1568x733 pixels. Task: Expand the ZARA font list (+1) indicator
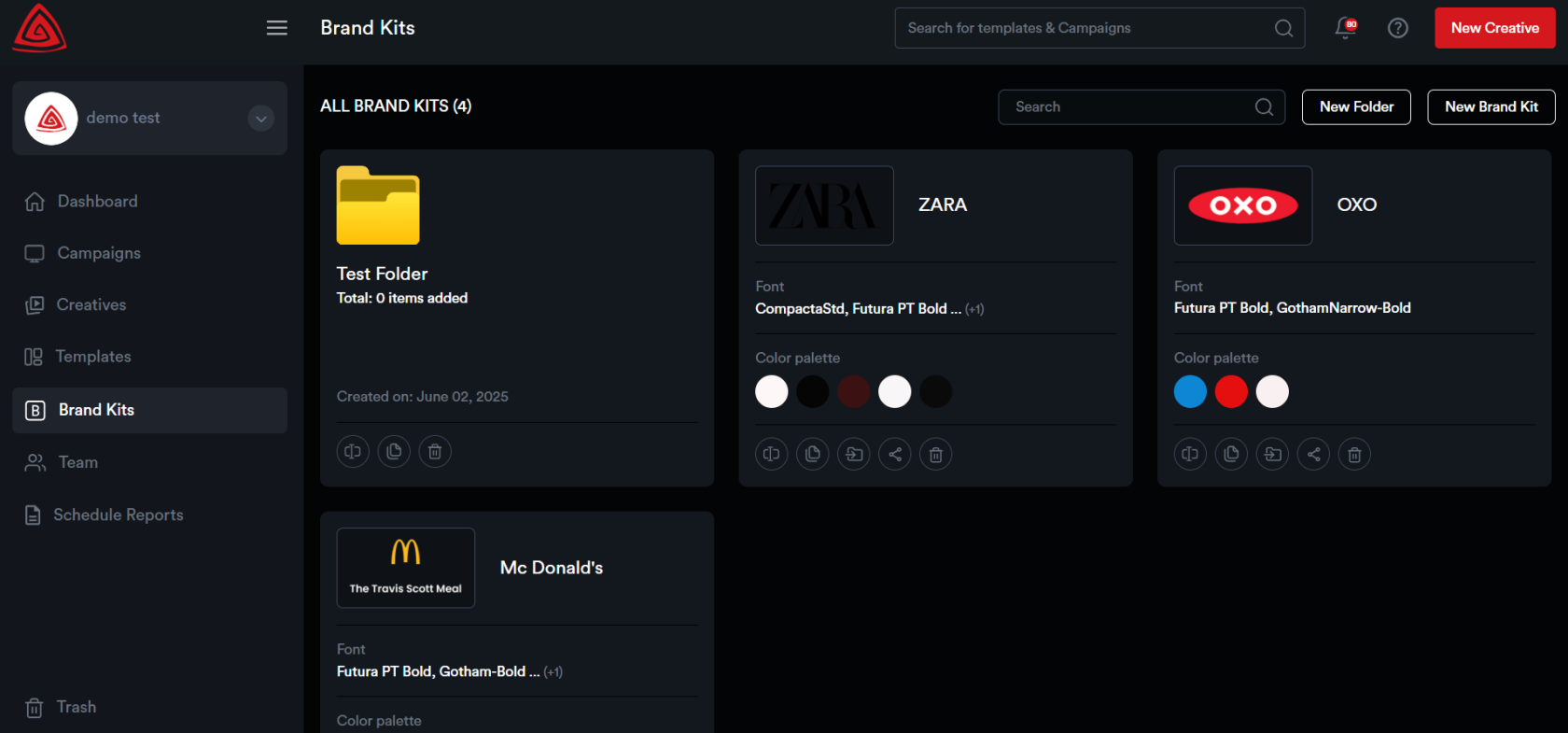974,309
